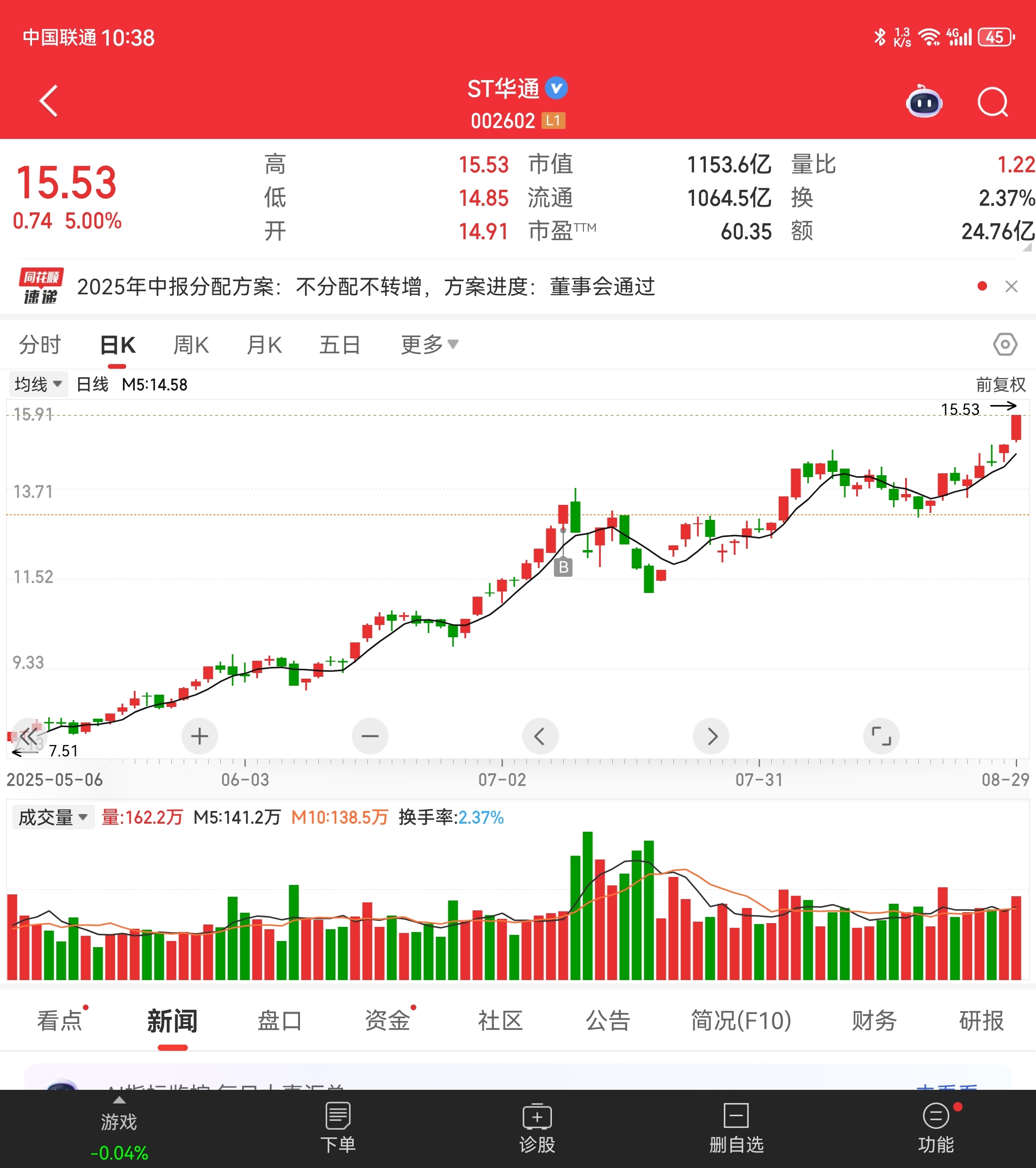Screen dimensions: 1036x1168
Task: Go back using the top-left arrow
Action: click(49, 101)
